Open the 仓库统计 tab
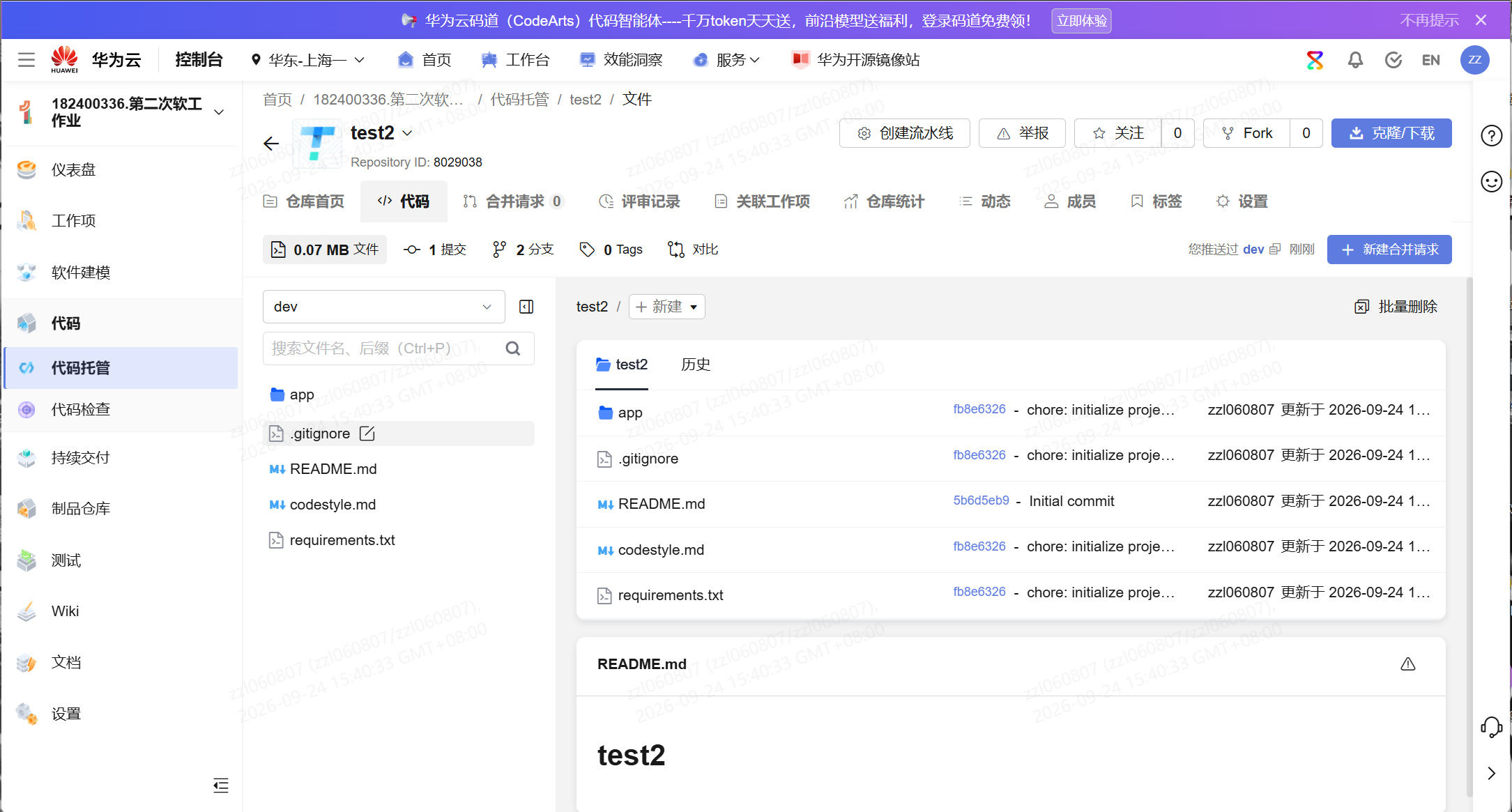This screenshot has height=812, width=1512. [x=884, y=201]
